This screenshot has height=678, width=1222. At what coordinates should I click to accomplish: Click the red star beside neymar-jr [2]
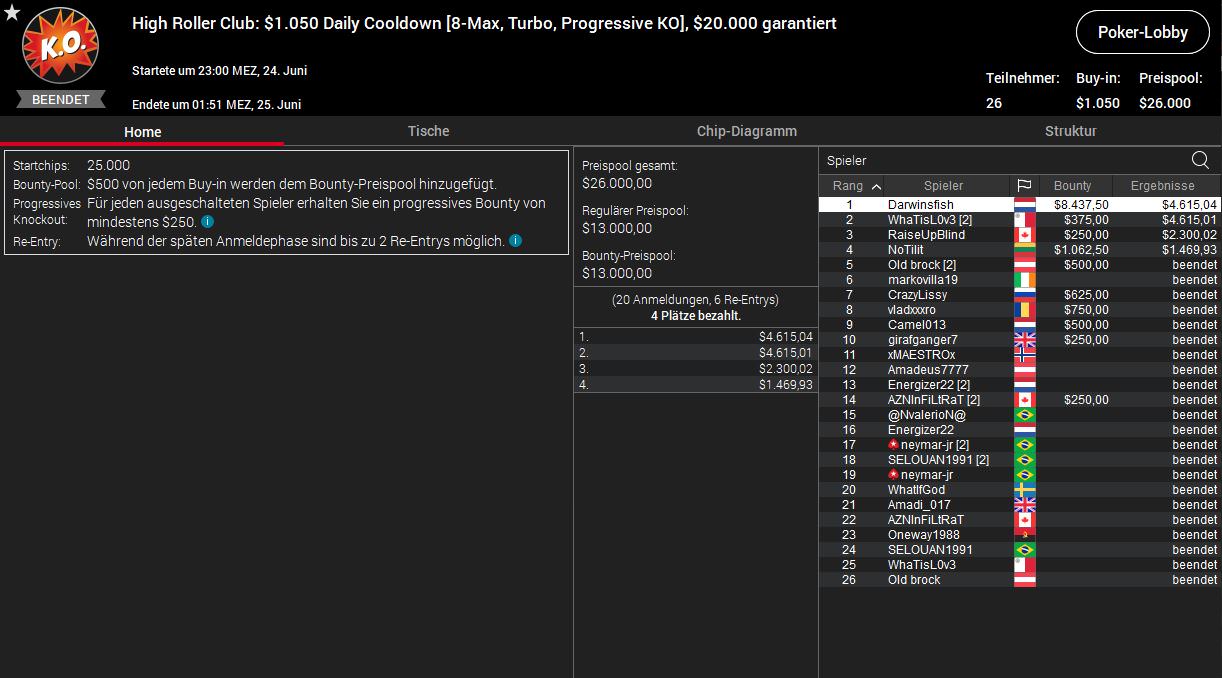[x=893, y=444]
